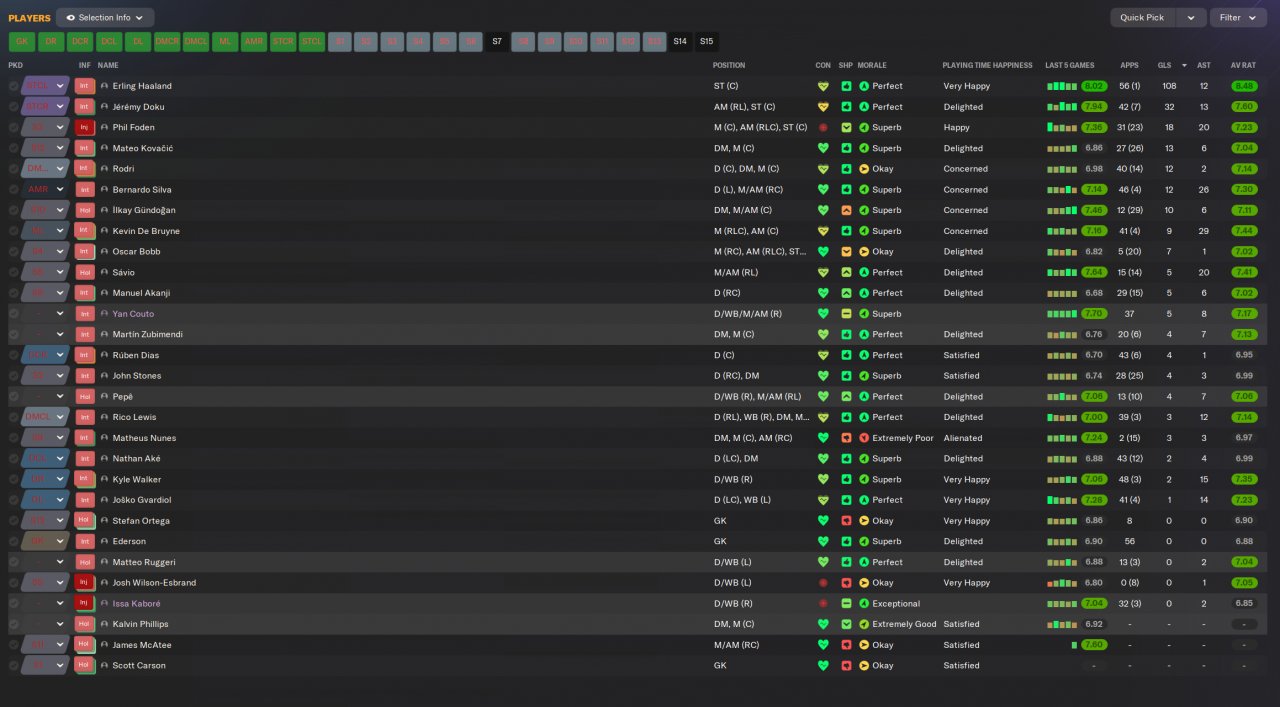Screen dimensions: 1280x707
Task: Toggle the selection check for Pepê
Action: 14,396
